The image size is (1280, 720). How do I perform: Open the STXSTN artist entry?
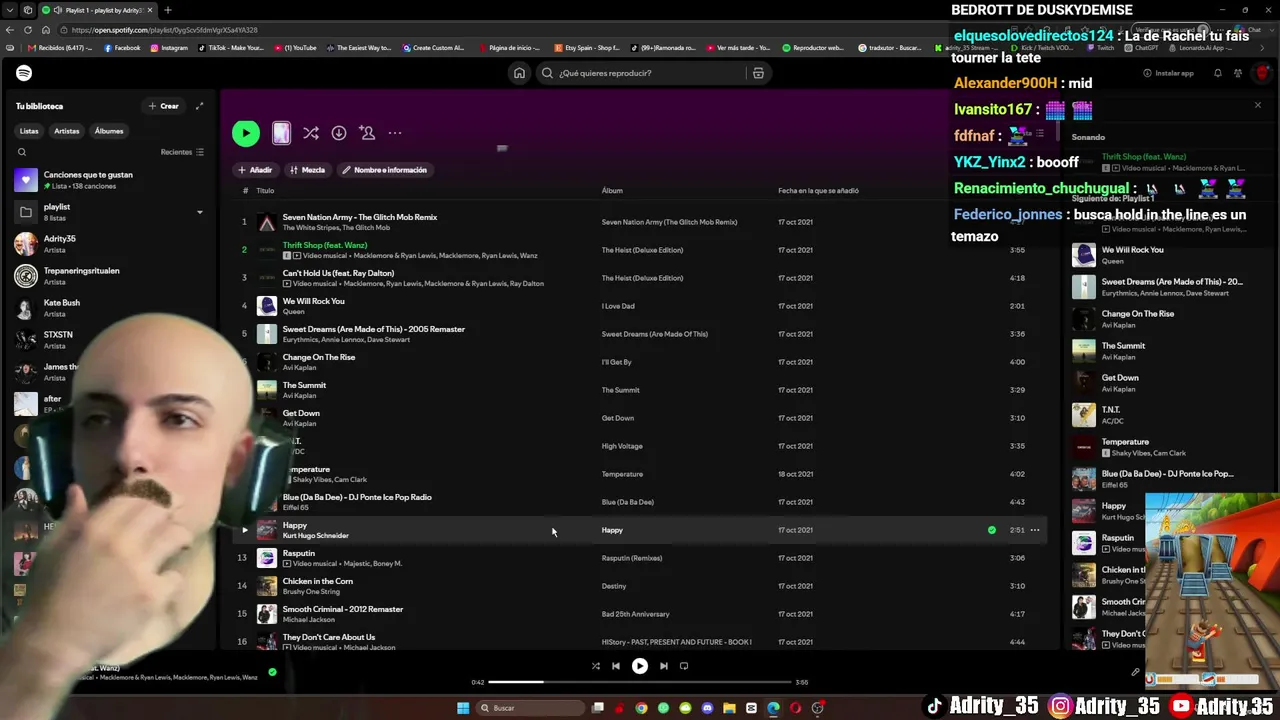[x=110, y=340]
